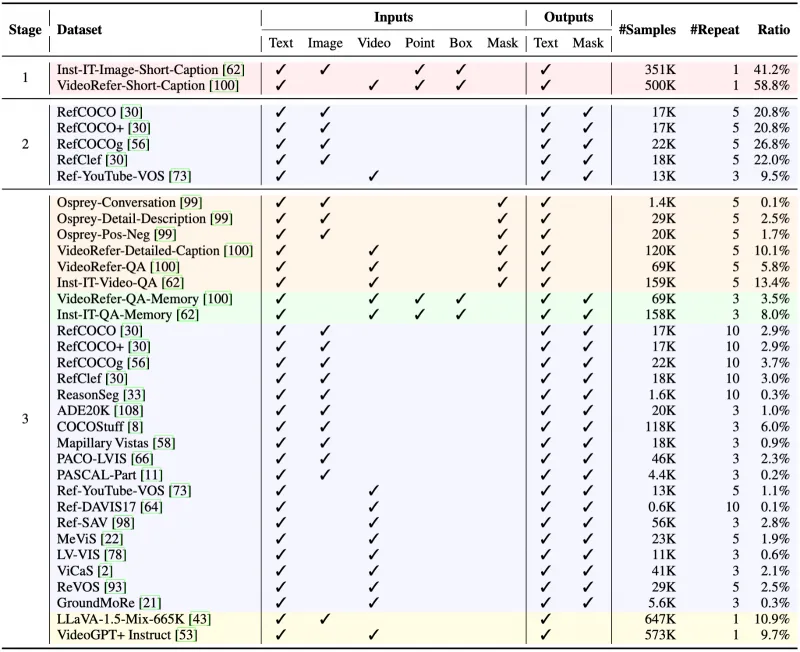Click the Box checkmark in Inst-IT-Image-Short-Caption row
Screen dimensions: 800x652
(x=459, y=70)
